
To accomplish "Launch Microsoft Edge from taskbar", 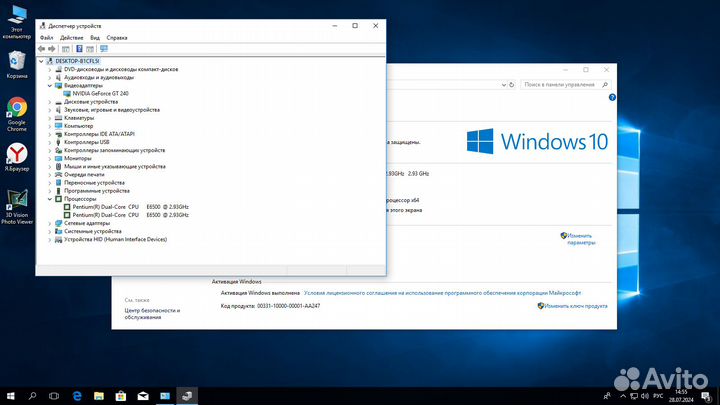I will [x=77, y=396].
